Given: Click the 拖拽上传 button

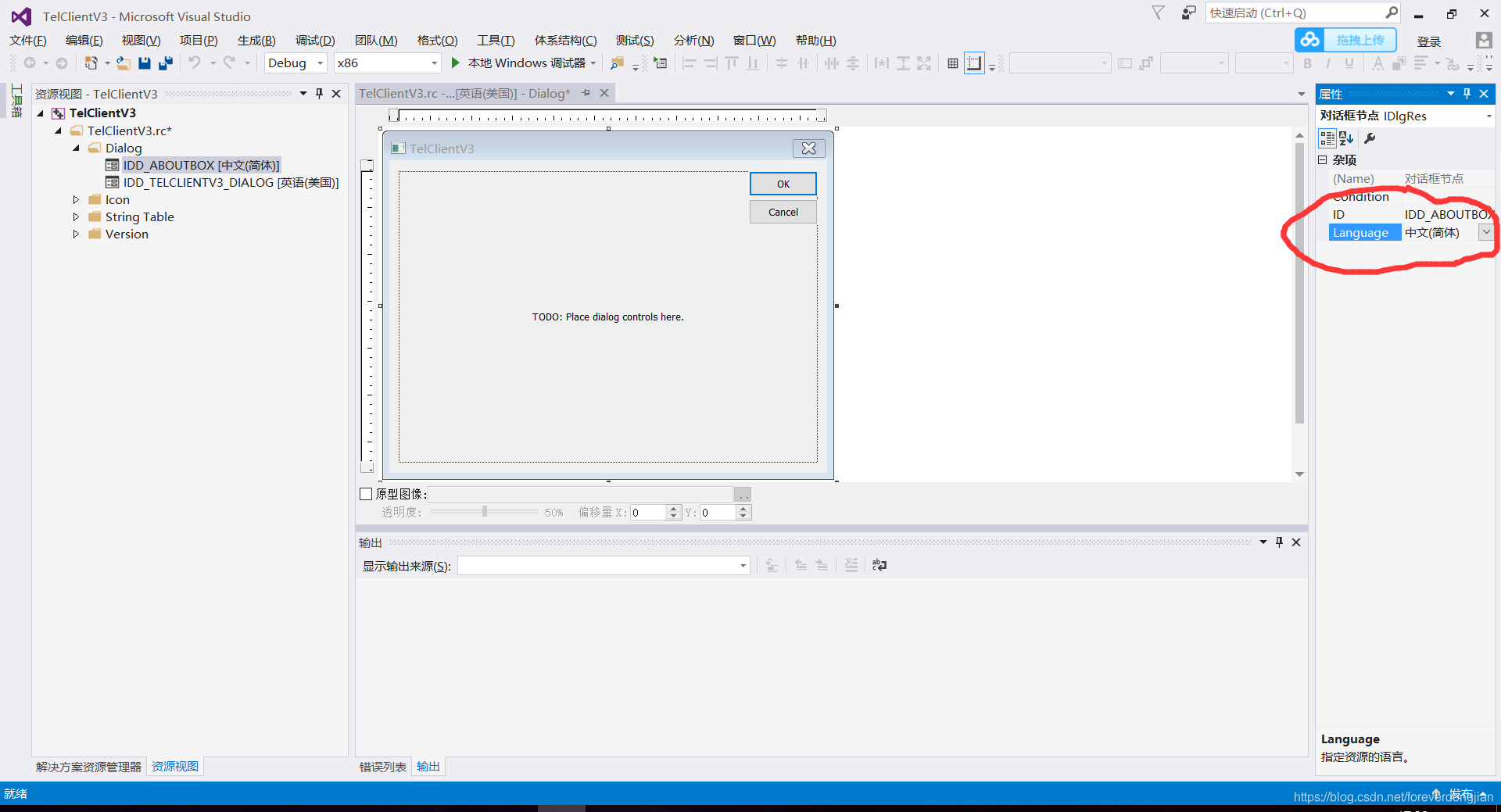Looking at the screenshot, I should click(x=1360, y=40).
